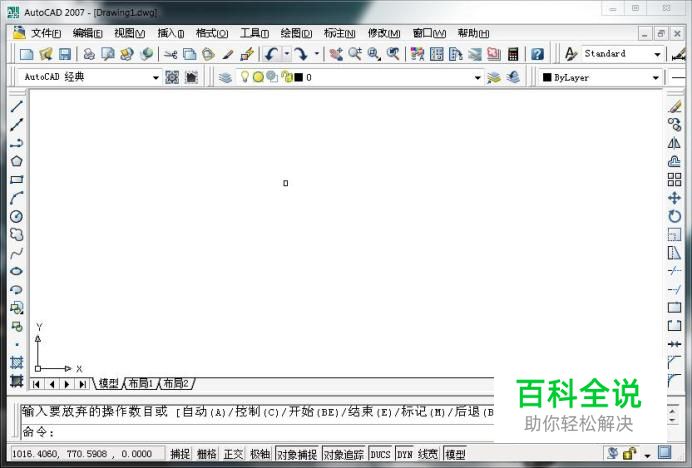Select the Rotate tool
Viewport: 692px width, 468px height.
click(x=674, y=216)
